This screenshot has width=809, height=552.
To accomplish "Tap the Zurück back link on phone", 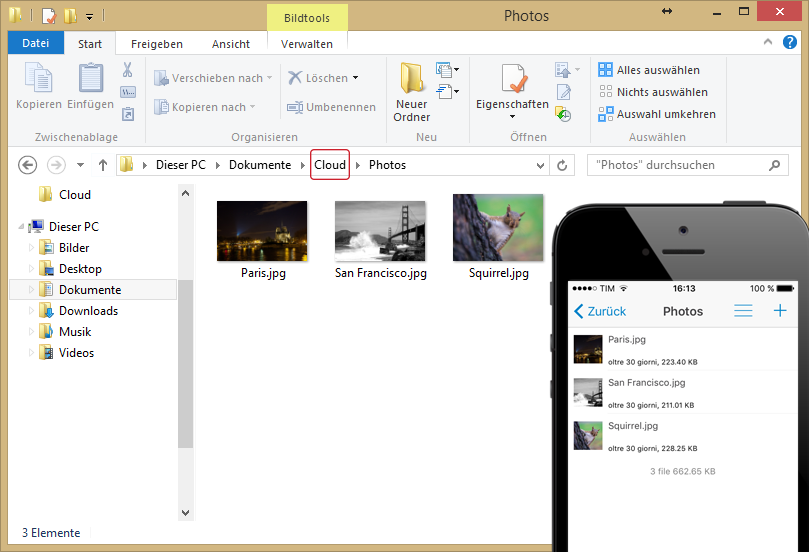I will (x=600, y=311).
